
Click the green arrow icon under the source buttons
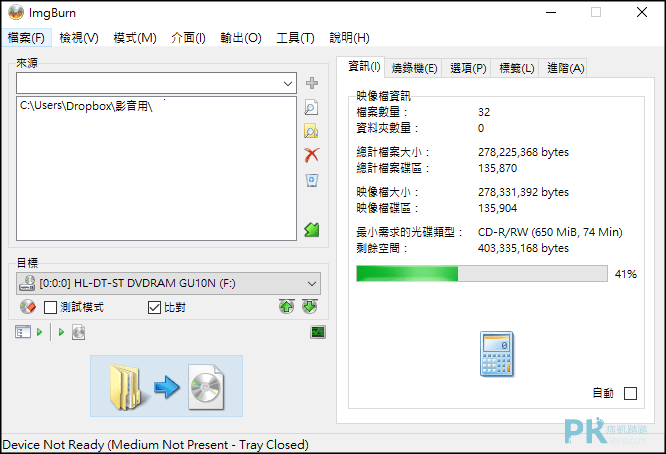coord(312,230)
